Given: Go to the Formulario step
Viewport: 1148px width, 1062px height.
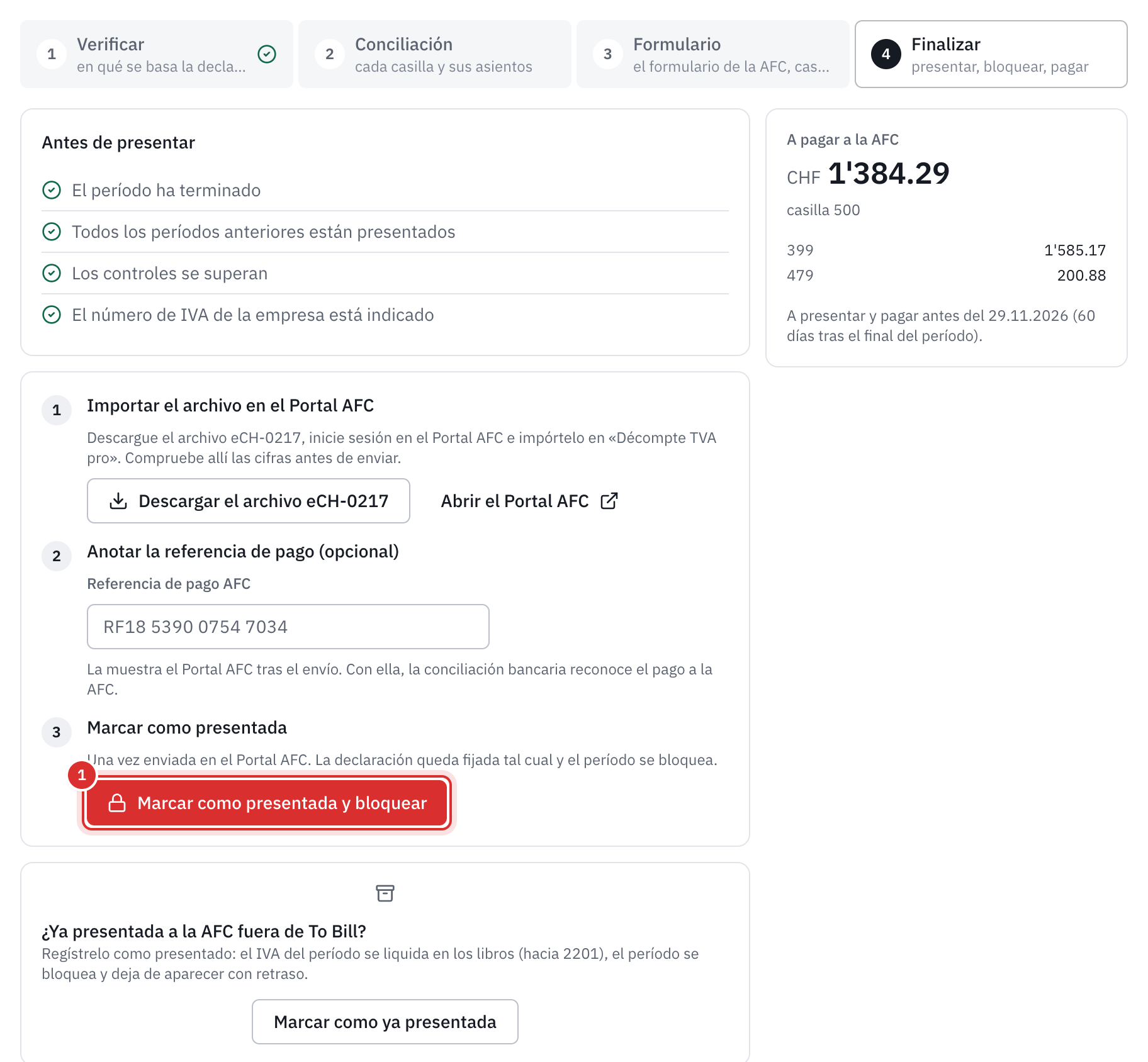Looking at the screenshot, I should [713, 54].
